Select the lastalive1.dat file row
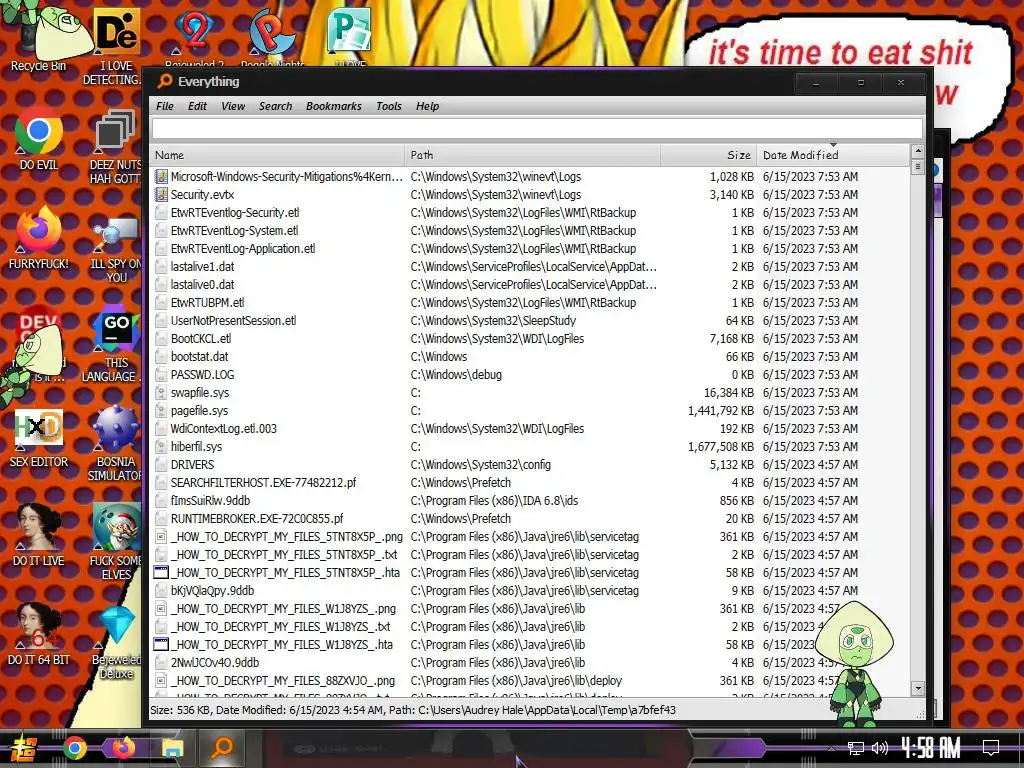This screenshot has height=768, width=1024. tap(530, 266)
